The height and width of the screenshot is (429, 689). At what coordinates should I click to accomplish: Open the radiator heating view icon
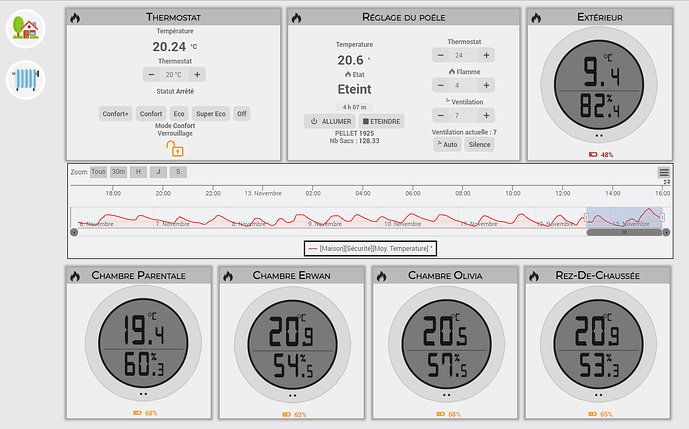click(25, 80)
